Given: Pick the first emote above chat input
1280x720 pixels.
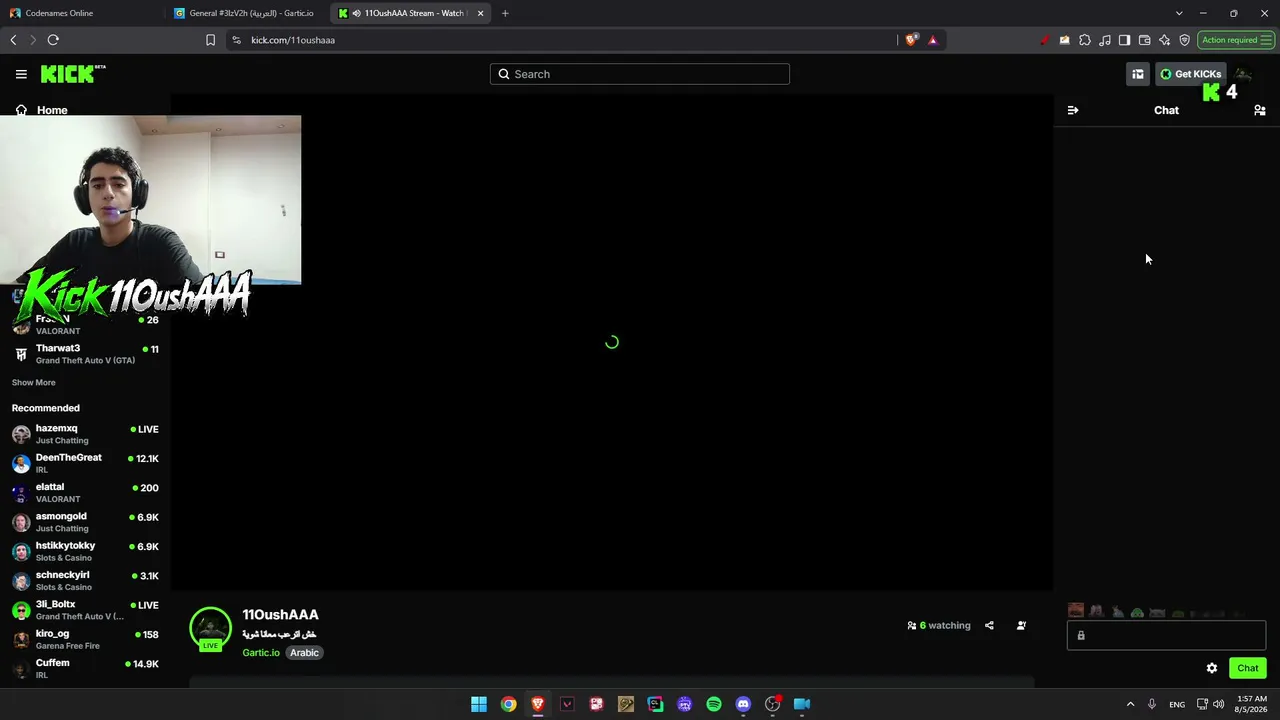Looking at the screenshot, I should pos(1076,611).
